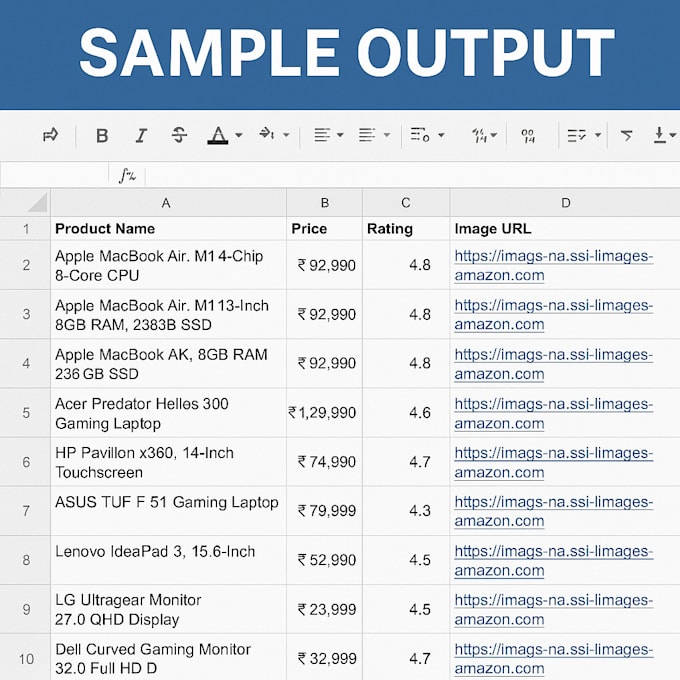Click price ₹32,999 cell

click(x=324, y=657)
